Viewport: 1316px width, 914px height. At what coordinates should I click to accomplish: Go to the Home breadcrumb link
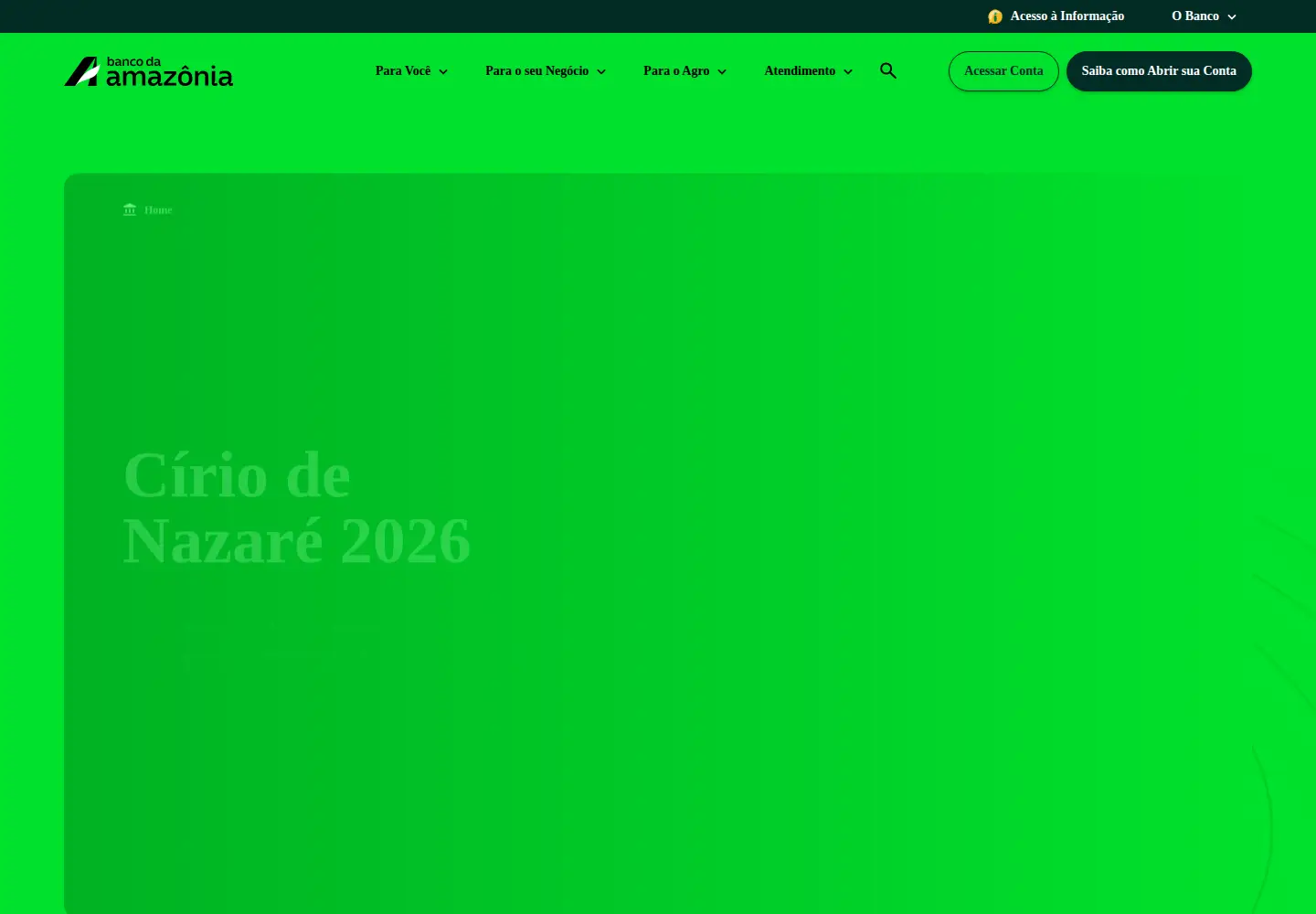click(158, 209)
